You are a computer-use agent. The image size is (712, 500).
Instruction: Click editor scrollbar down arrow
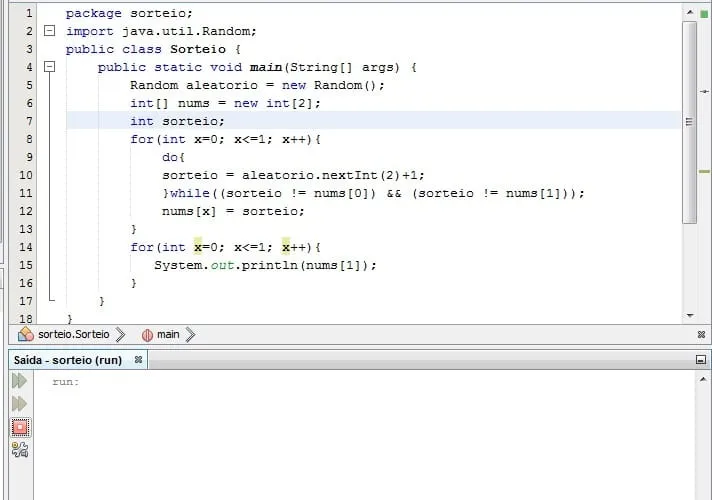coord(690,315)
